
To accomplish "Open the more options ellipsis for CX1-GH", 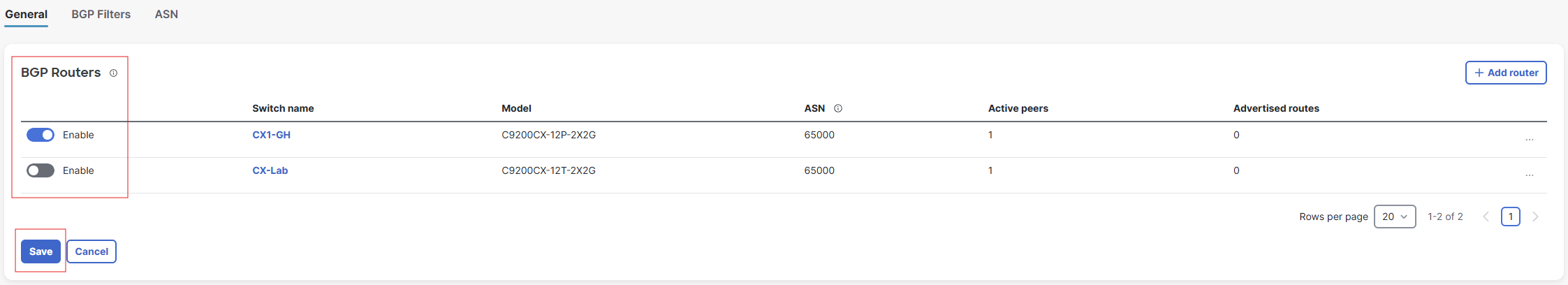I will click(x=1530, y=139).
